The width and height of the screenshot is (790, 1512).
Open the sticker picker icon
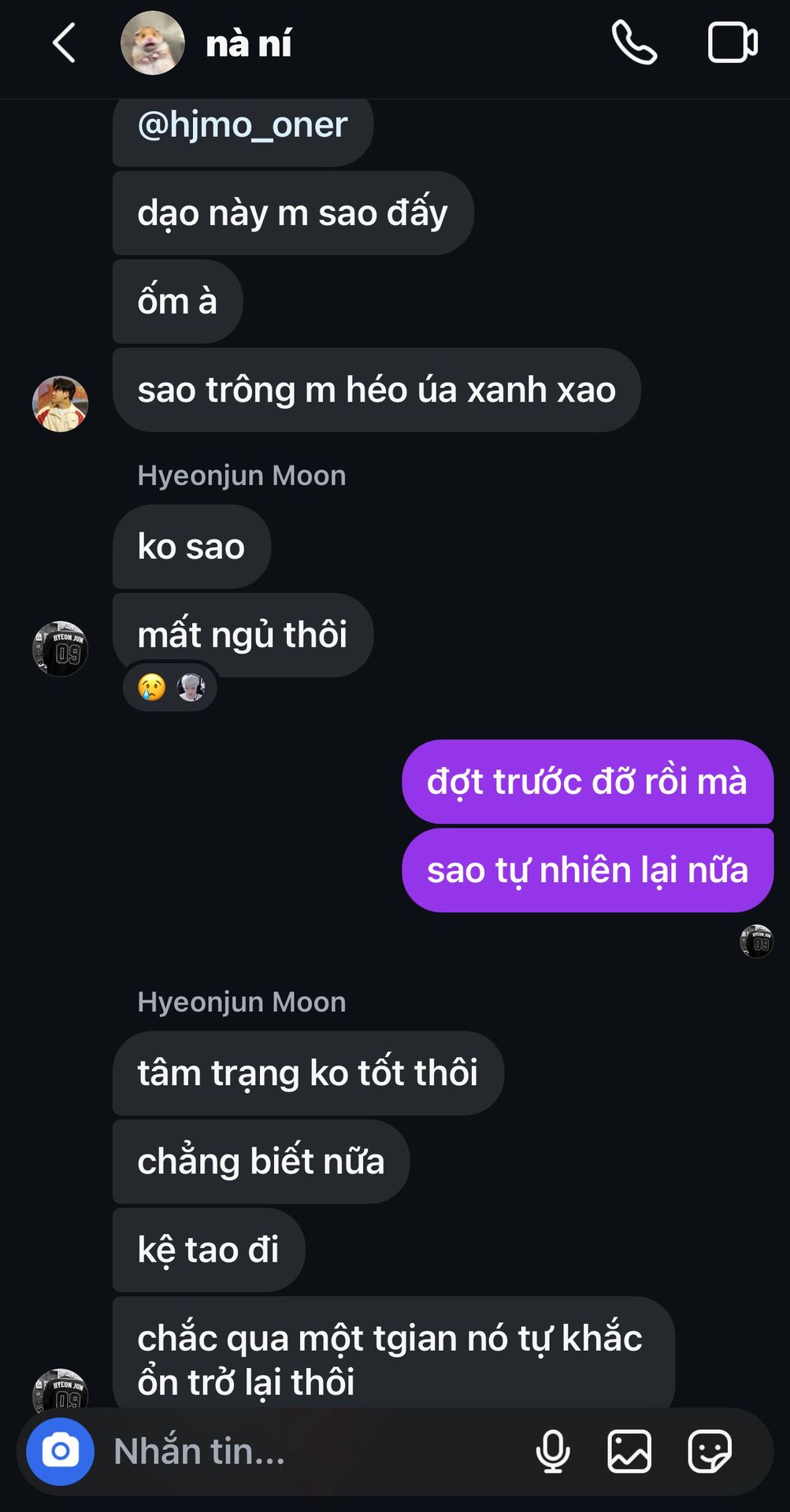click(x=710, y=1451)
